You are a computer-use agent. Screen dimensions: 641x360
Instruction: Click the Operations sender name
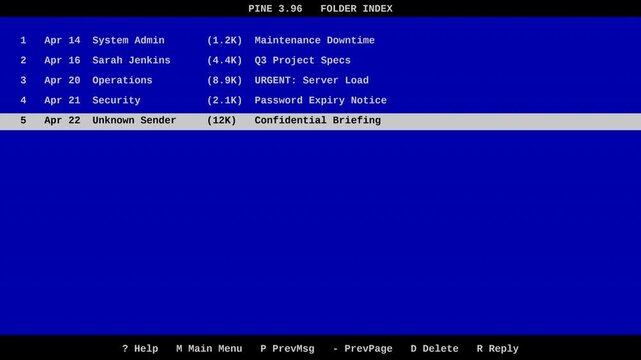(122, 80)
